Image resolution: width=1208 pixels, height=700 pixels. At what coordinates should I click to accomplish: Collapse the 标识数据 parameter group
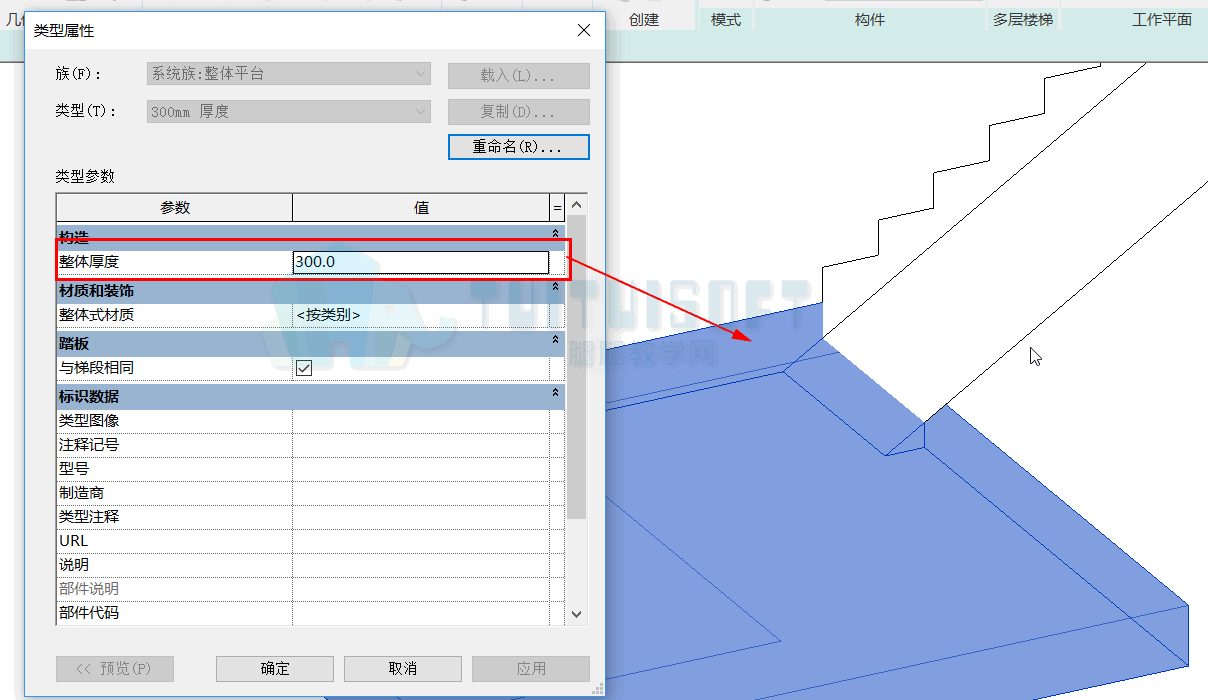coord(556,394)
